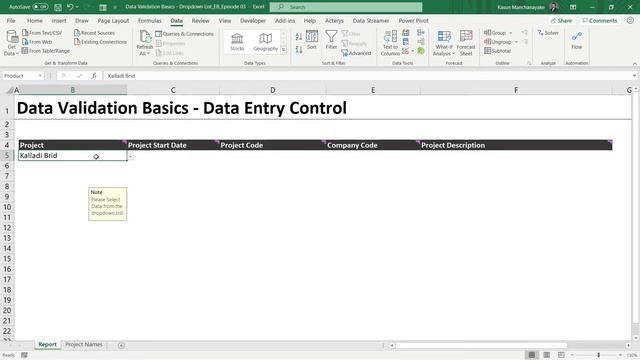Expand the Group dropdown arrow
This screenshot has height=360, width=640.
(511, 33)
